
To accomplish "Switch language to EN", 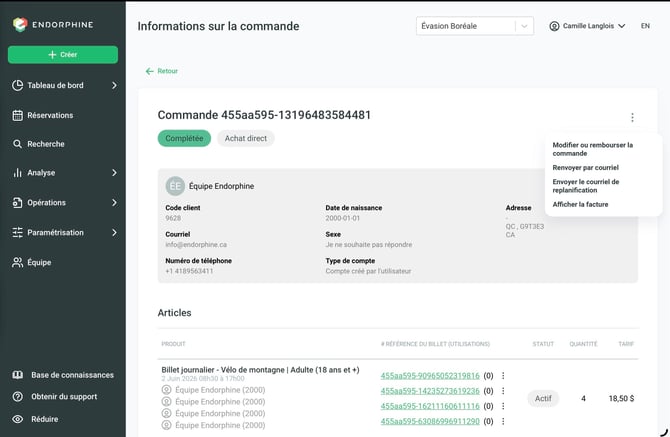I will (x=645, y=26).
